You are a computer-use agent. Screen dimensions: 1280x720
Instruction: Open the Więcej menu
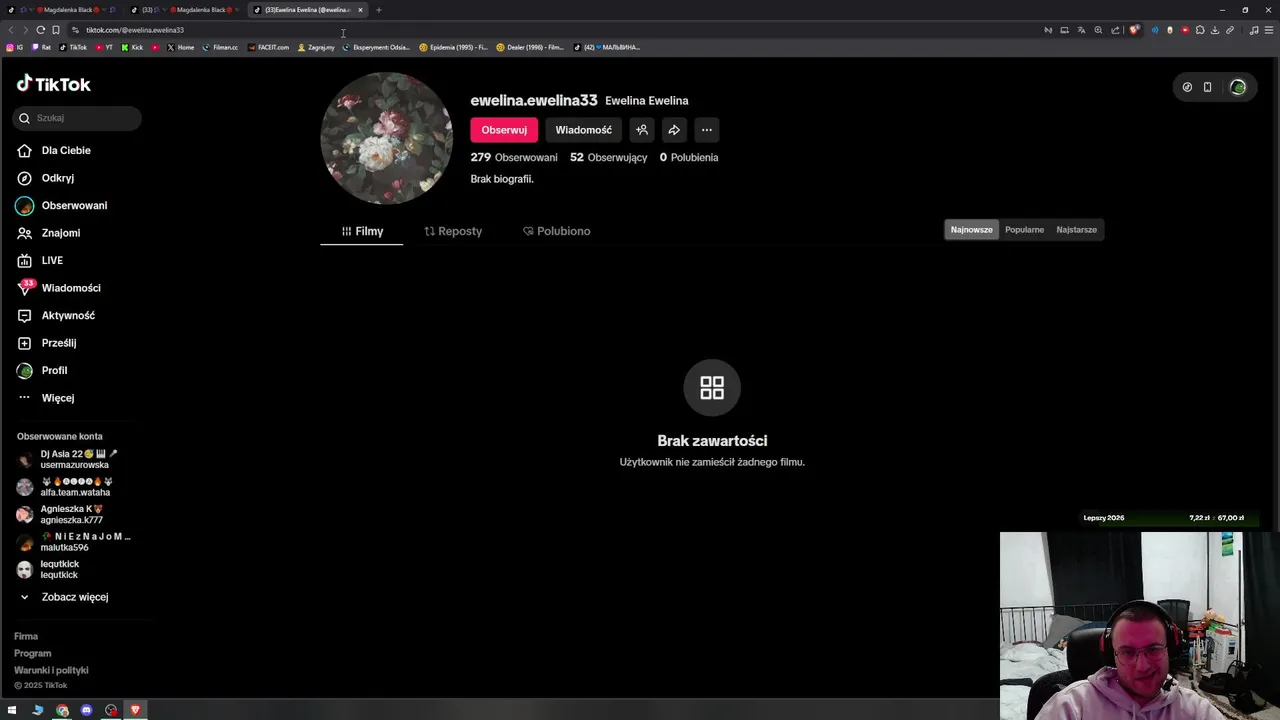point(45,398)
